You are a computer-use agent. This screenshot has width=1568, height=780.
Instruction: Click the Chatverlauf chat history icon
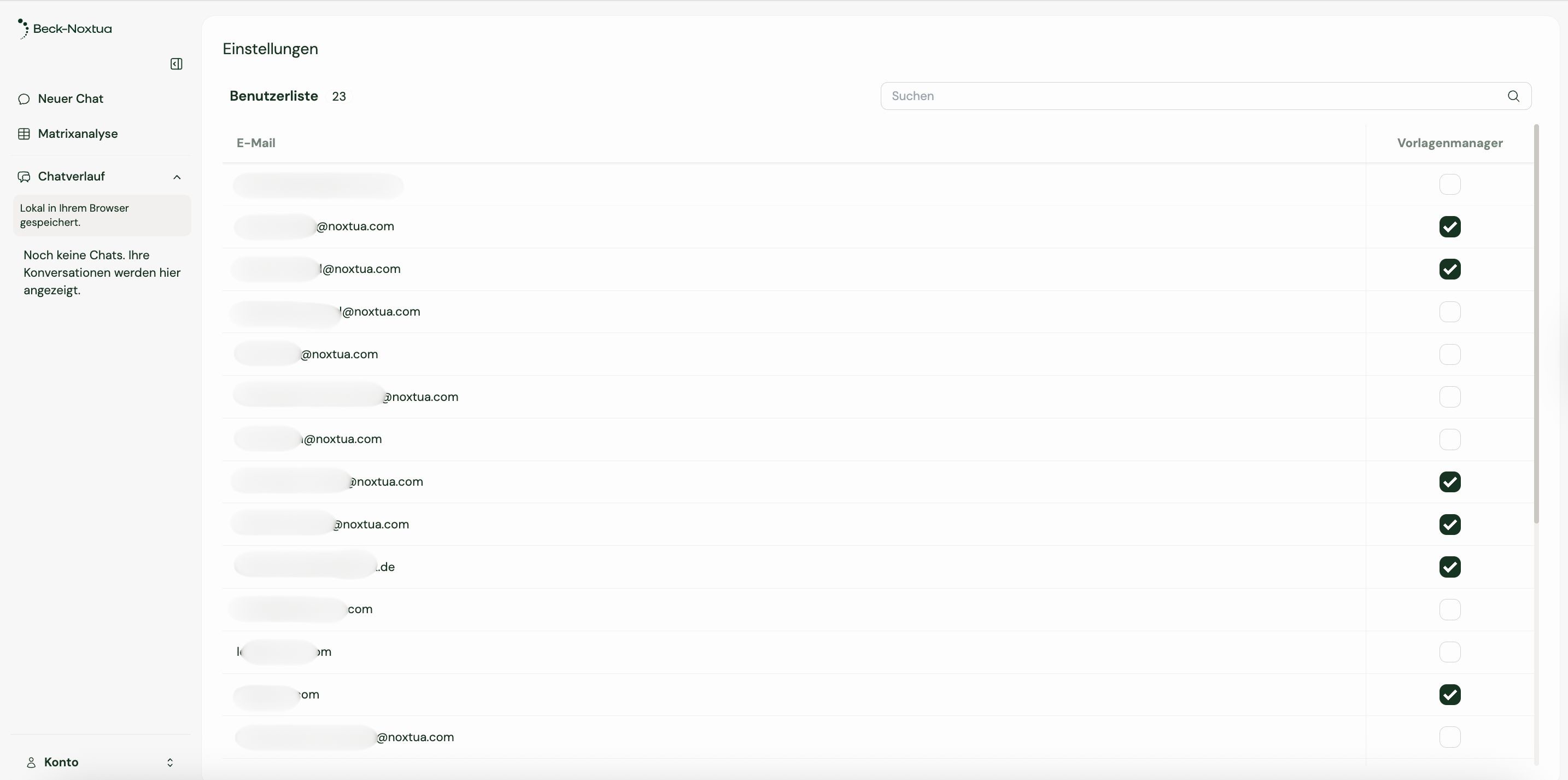coord(24,177)
